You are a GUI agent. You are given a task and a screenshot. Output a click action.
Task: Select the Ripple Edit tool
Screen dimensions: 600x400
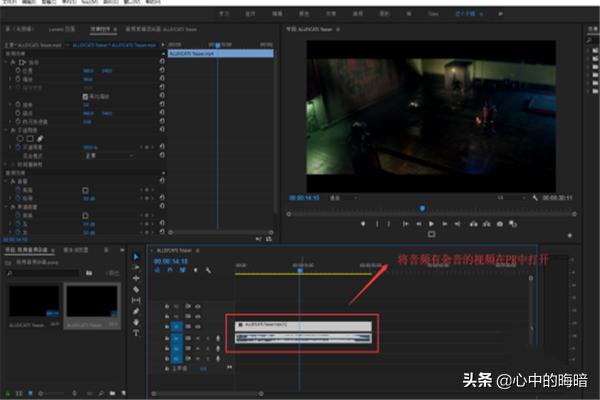point(136,278)
